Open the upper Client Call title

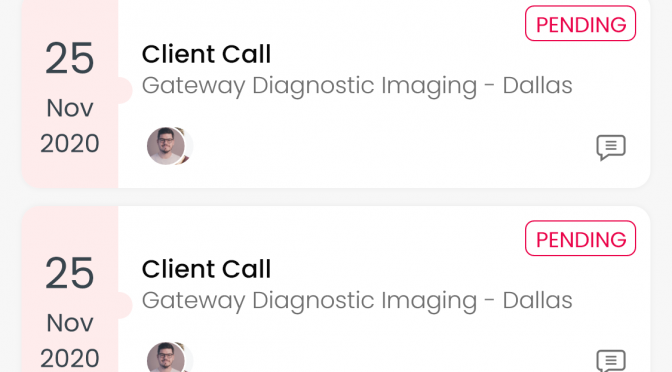click(207, 54)
